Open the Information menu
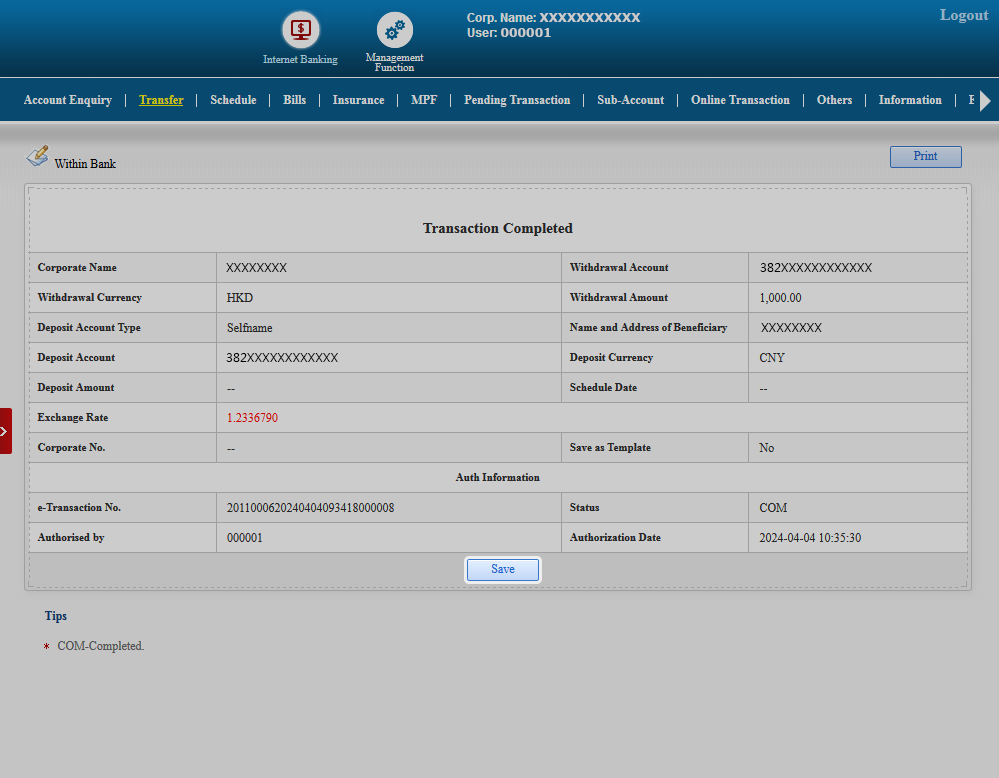The width and height of the screenshot is (999, 778). pyautogui.click(x=910, y=100)
